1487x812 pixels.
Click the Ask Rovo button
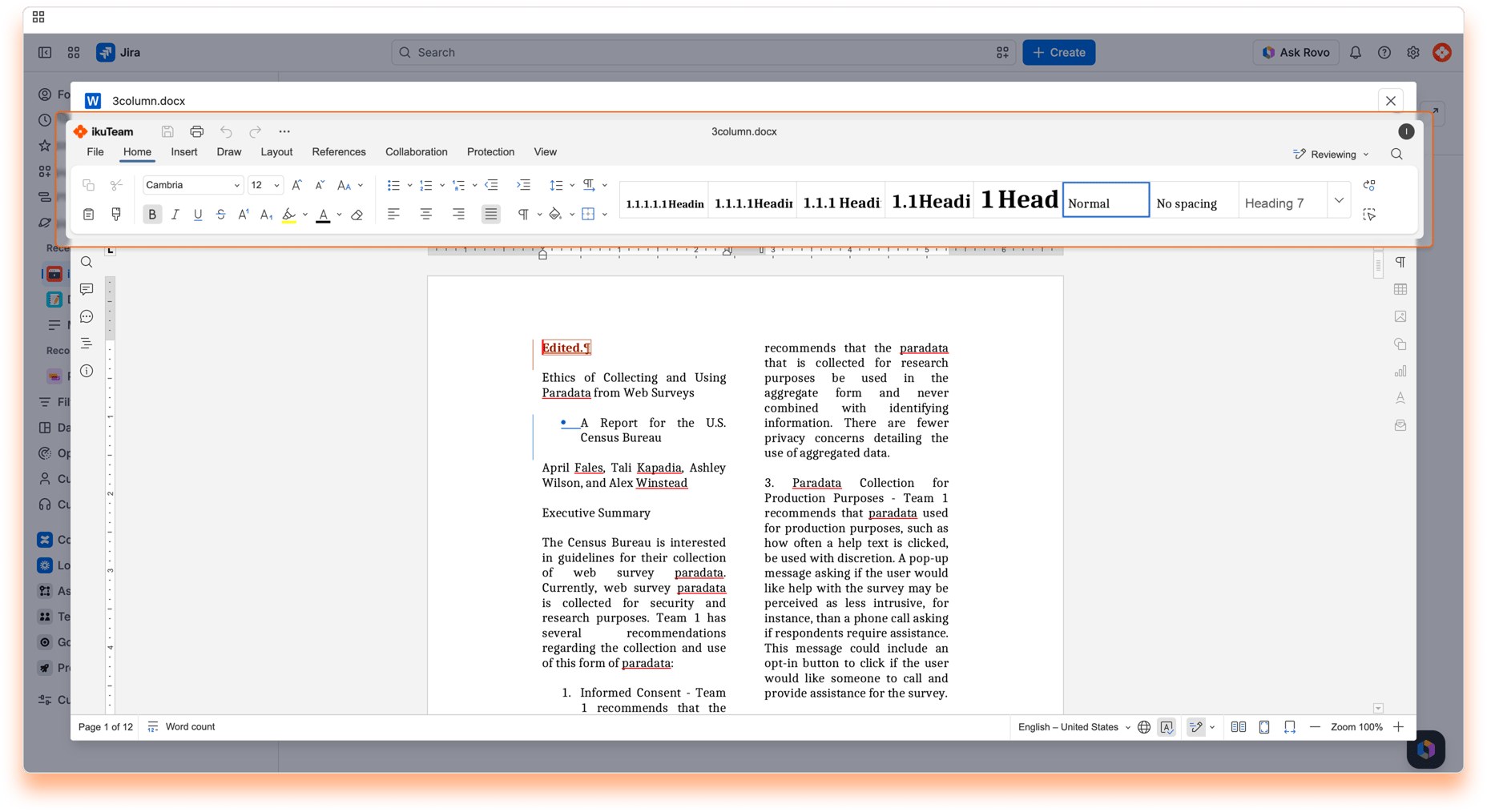[1296, 52]
